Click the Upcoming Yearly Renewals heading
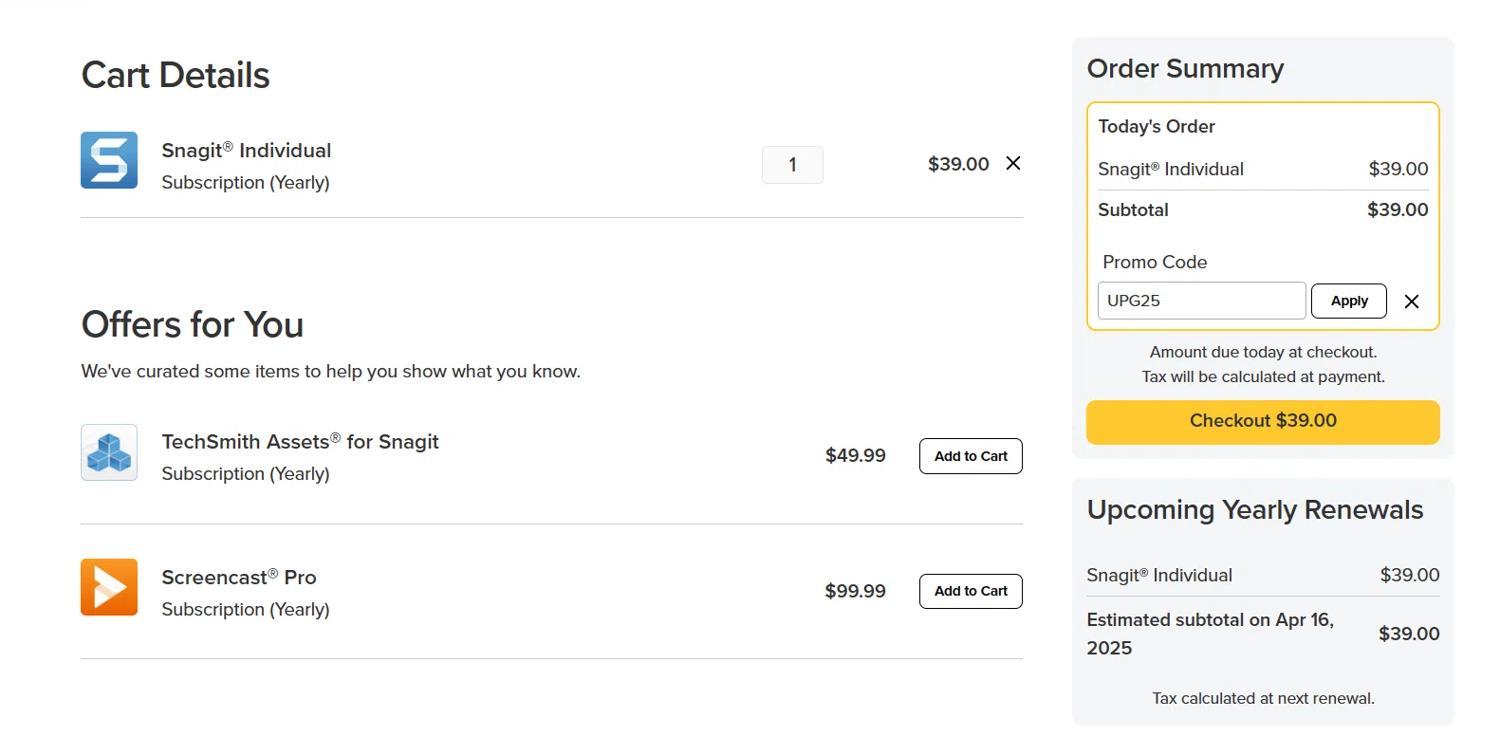The height and width of the screenshot is (734, 1500). pyautogui.click(x=1255, y=509)
